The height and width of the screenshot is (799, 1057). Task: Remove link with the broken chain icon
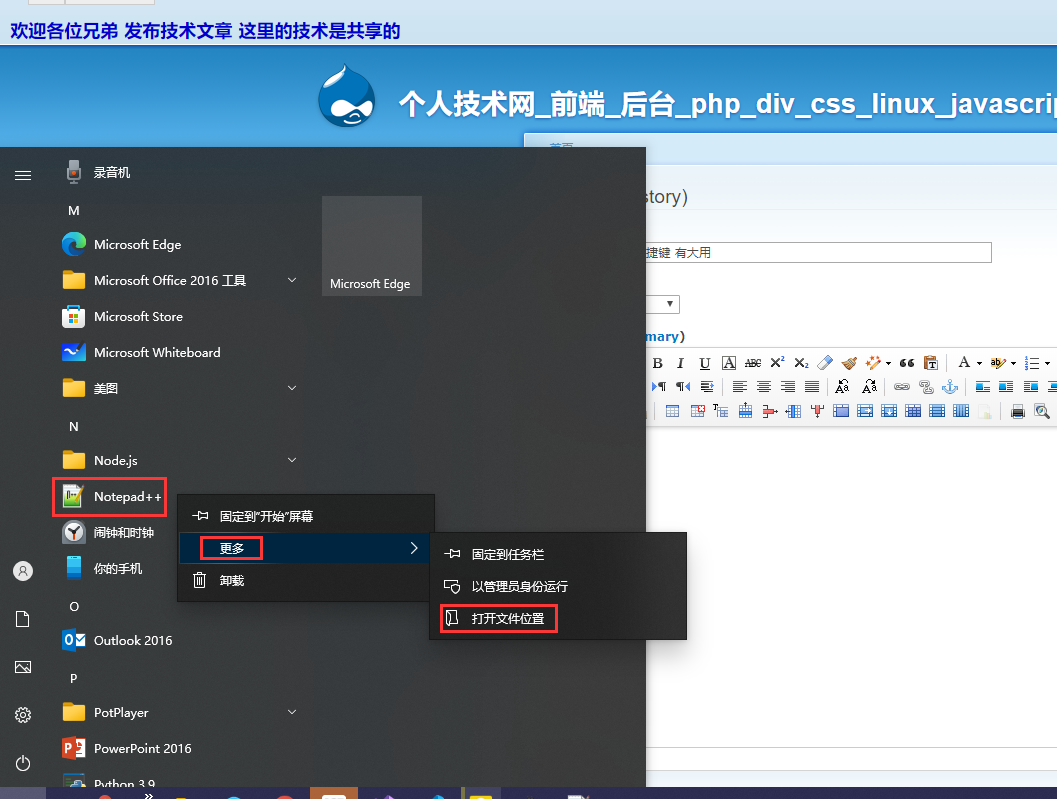pyautogui.click(x=926, y=387)
